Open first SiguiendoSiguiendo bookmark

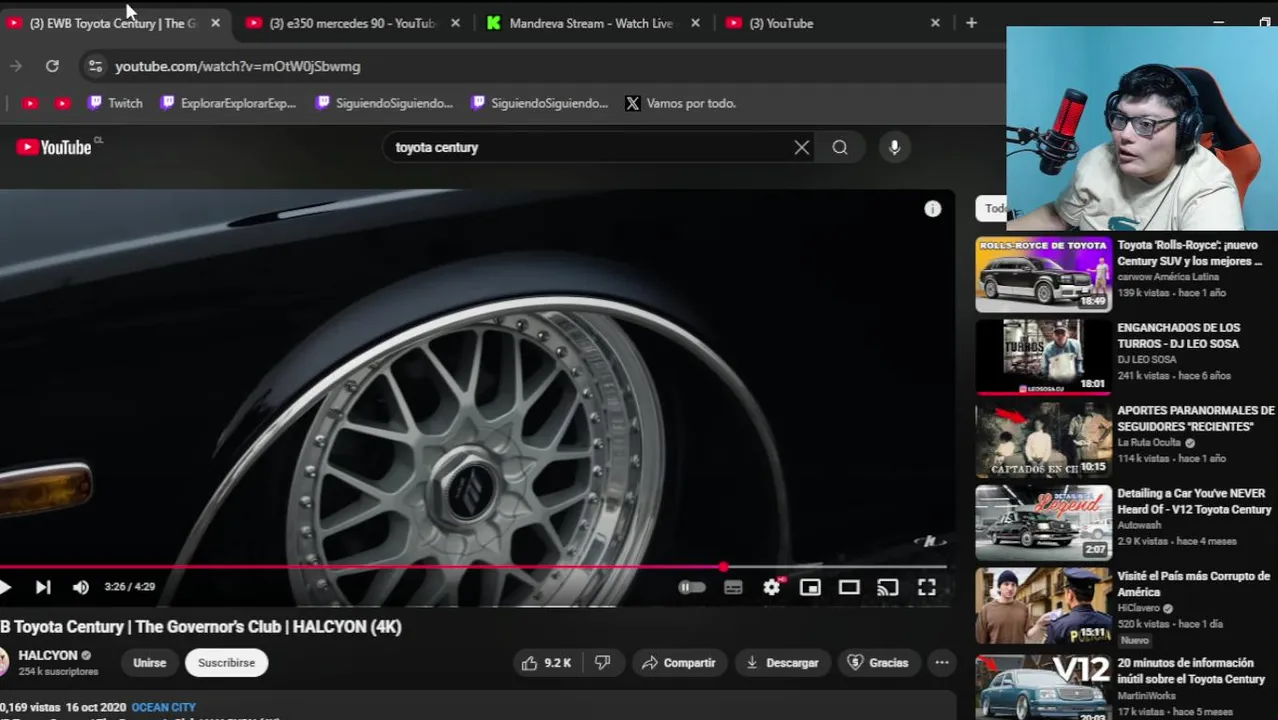coord(384,103)
